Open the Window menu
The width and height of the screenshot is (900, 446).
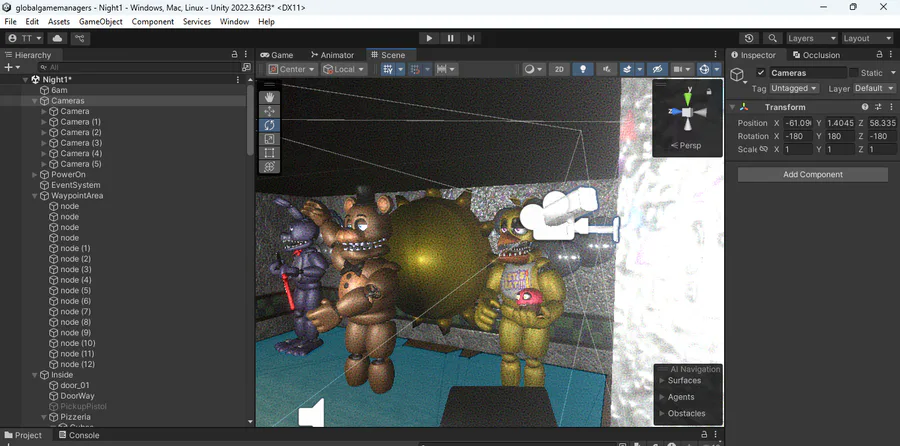pyautogui.click(x=234, y=22)
